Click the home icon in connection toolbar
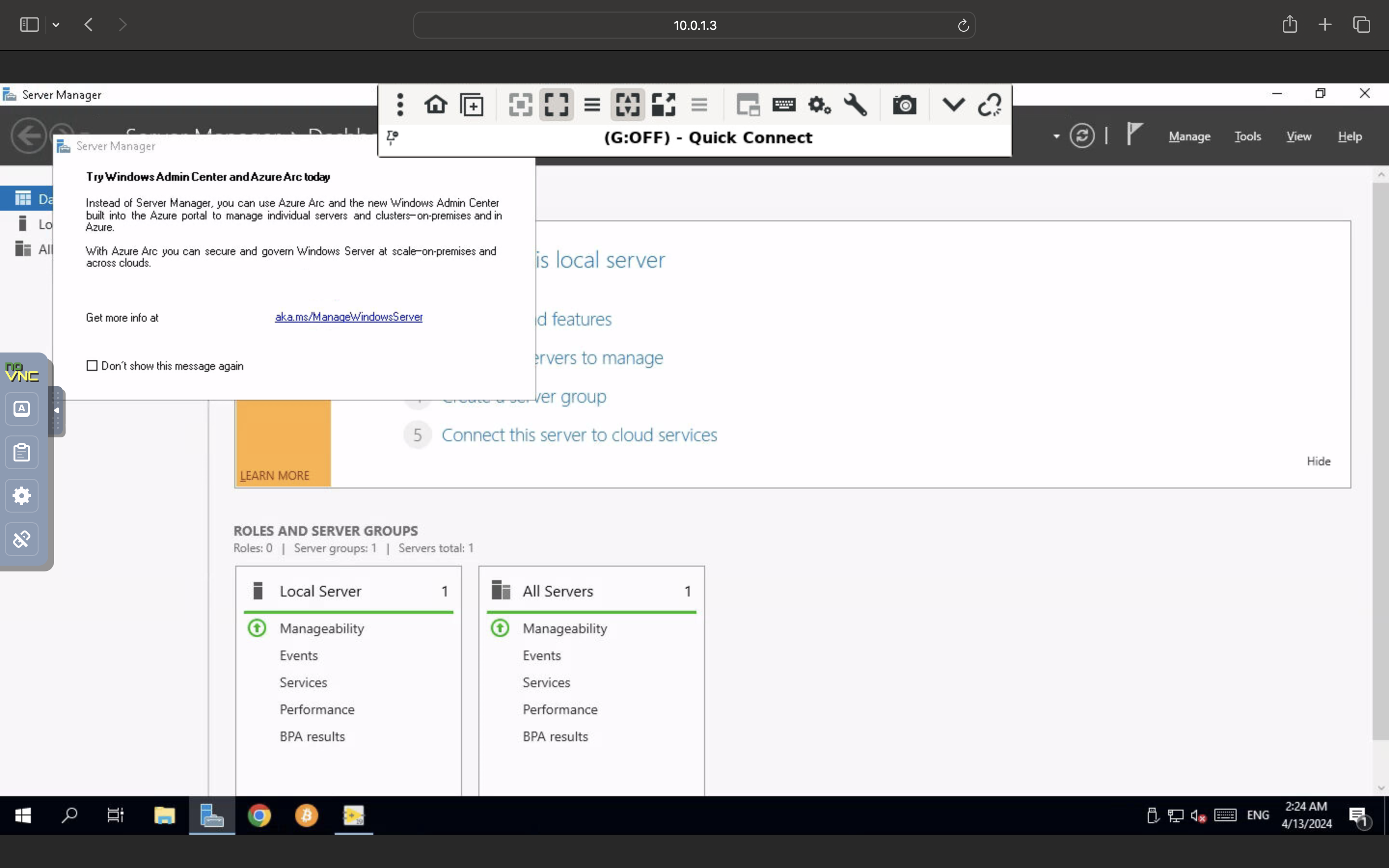Image resolution: width=1389 pixels, height=868 pixels. (436, 105)
